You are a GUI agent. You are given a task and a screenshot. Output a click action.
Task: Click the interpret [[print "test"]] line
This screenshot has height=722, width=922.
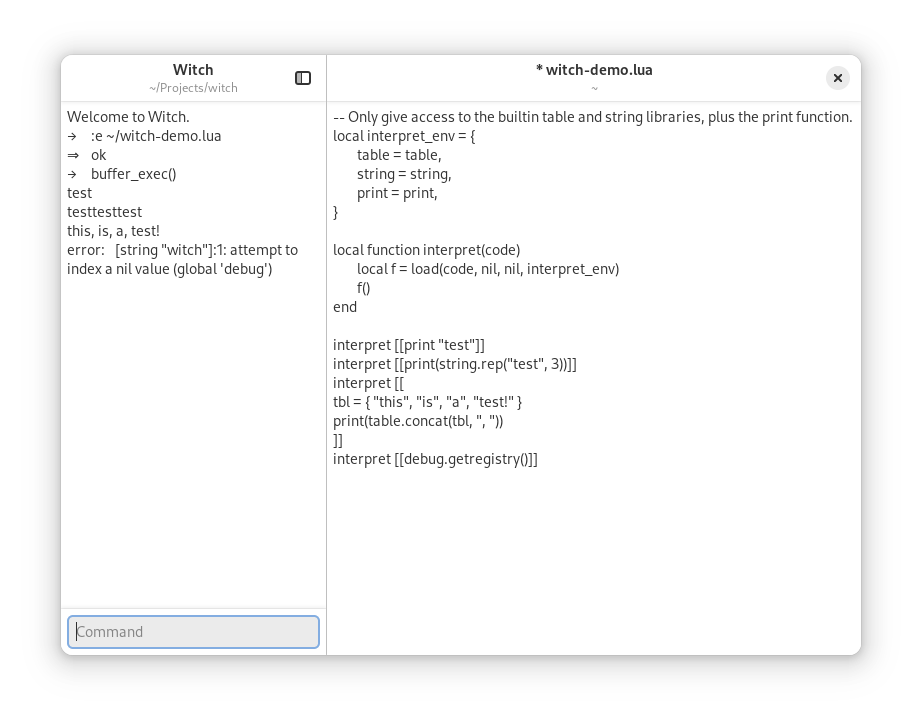(x=409, y=345)
